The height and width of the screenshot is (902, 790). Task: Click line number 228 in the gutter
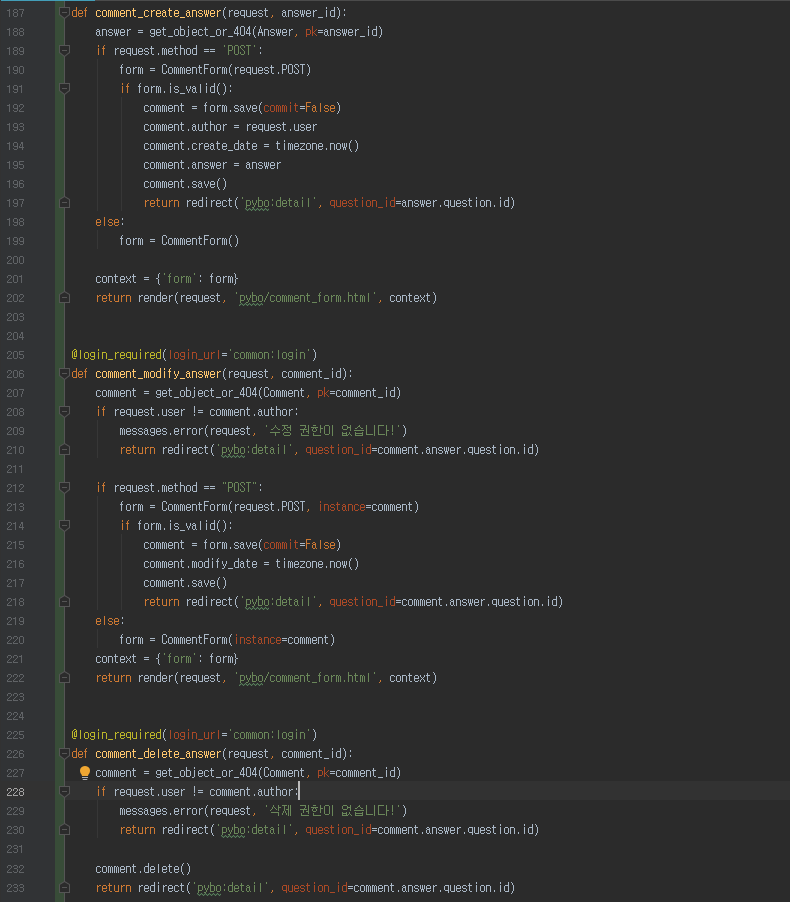(16, 792)
